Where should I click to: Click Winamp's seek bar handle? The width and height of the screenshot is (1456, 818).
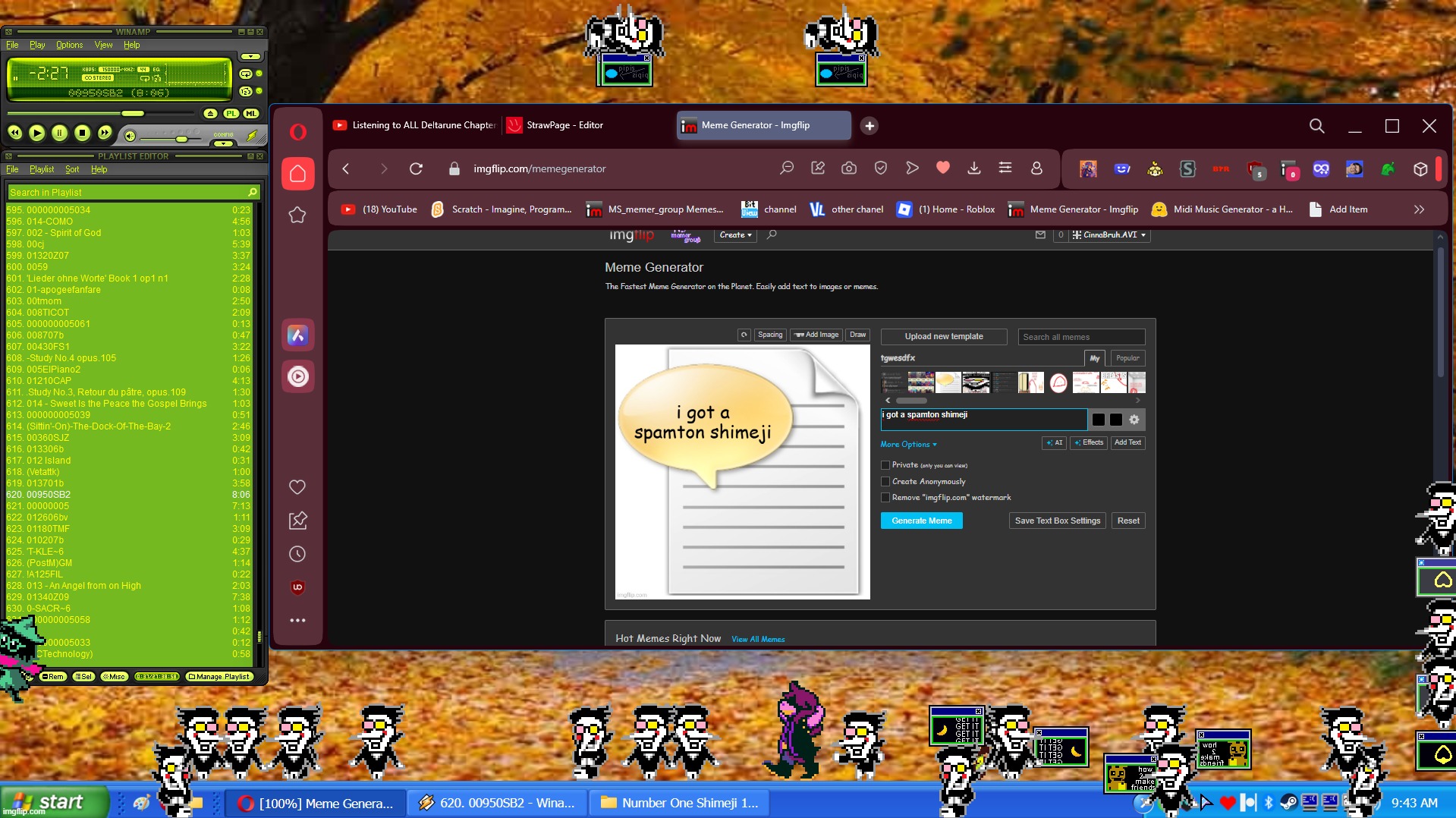coord(133,113)
